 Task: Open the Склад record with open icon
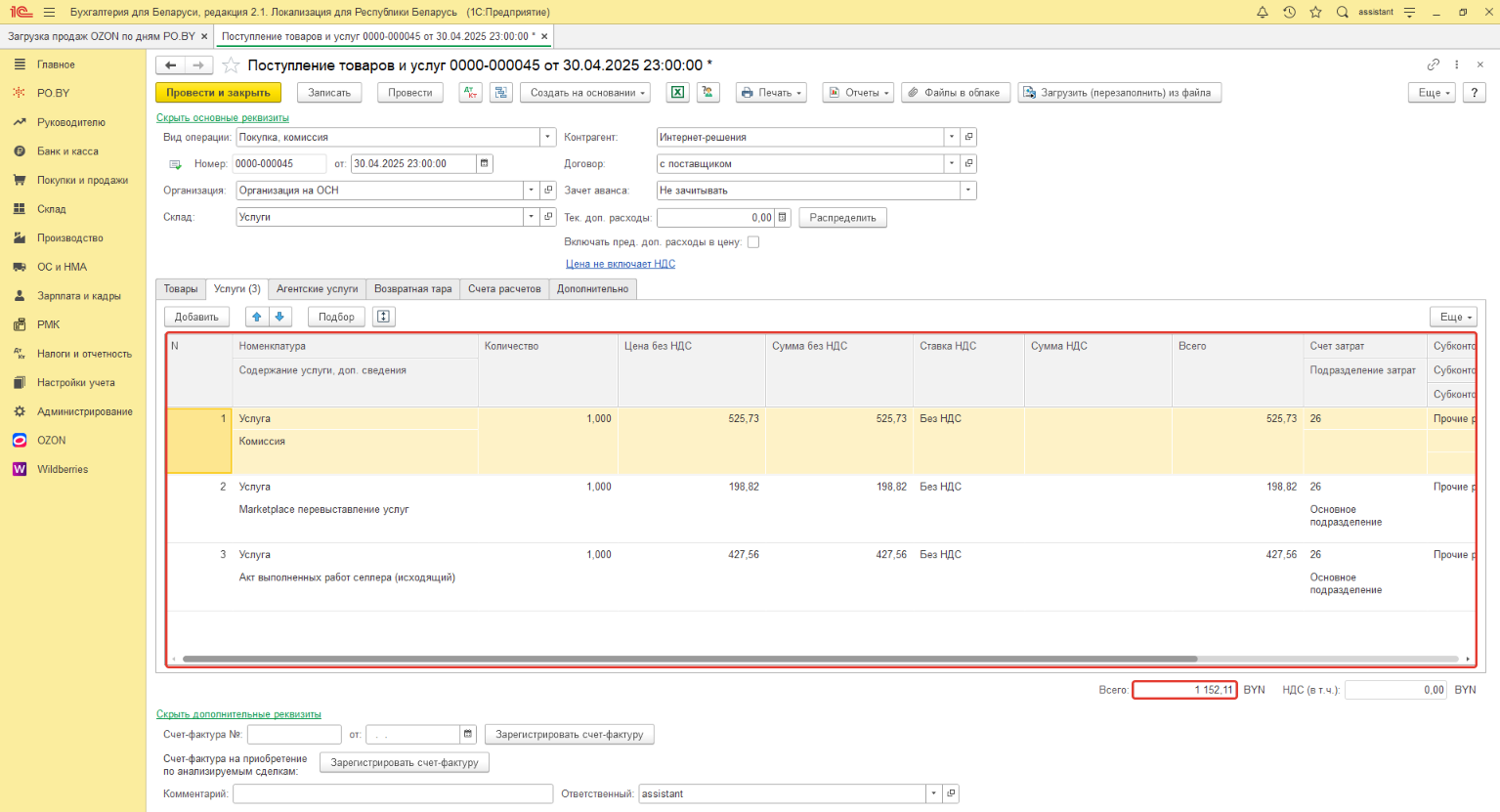(548, 217)
